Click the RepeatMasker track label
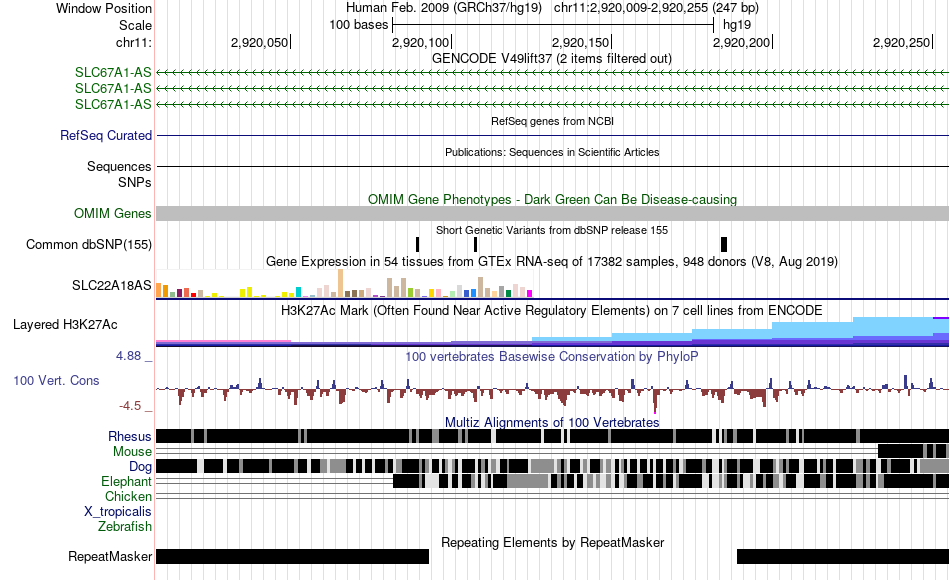The image size is (950, 580). click(x=110, y=556)
